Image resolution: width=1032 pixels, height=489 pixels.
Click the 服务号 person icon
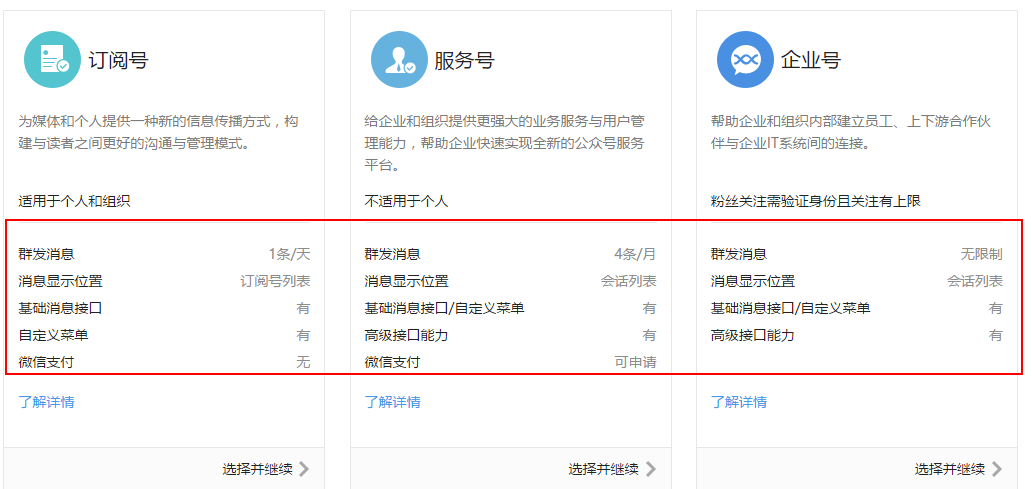pos(399,60)
